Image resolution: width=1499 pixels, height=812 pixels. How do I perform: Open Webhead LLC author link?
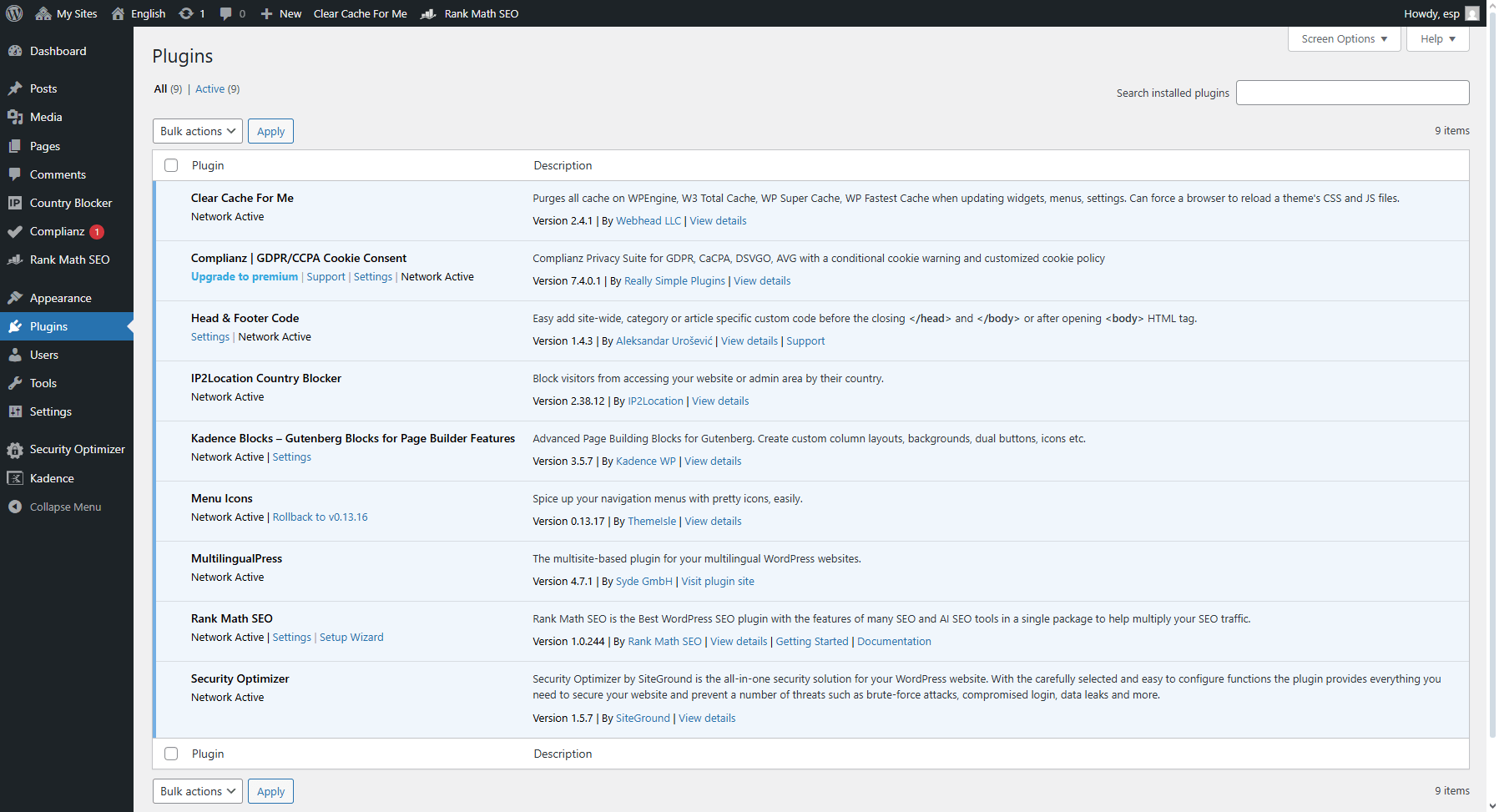649,221
